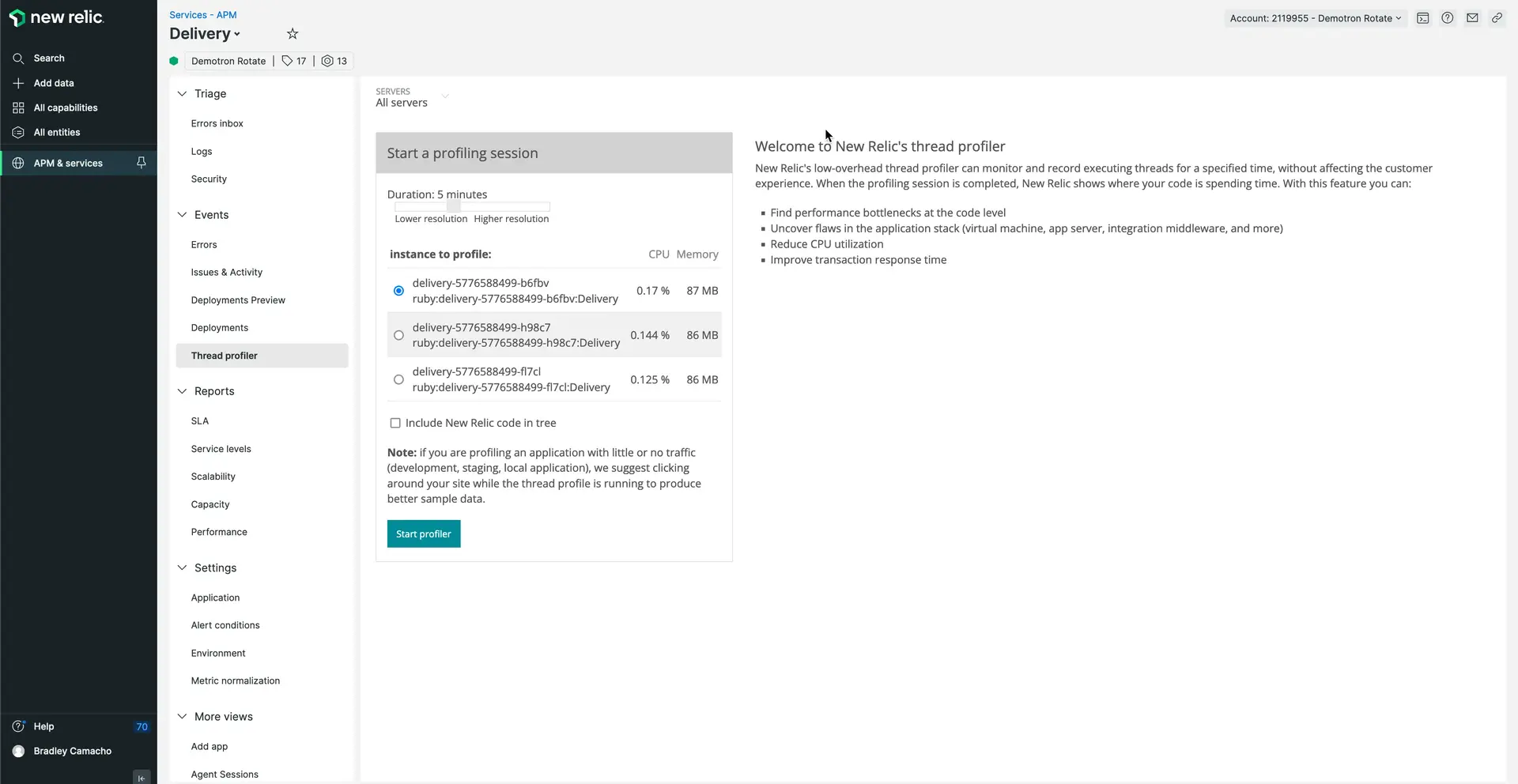Screen dimensions: 1518x784
Task: Copy permalink using the link icon
Action: (x=1496, y=18)
